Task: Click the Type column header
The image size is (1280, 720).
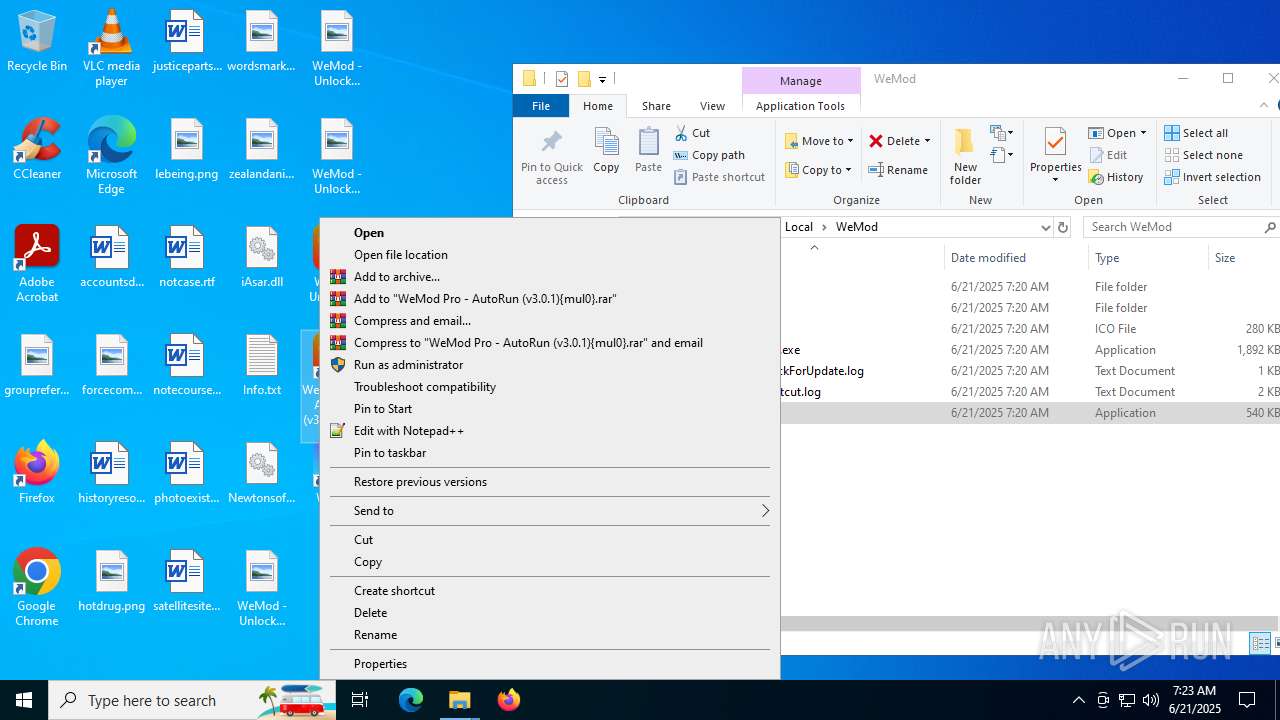Action: point(1148,258)
